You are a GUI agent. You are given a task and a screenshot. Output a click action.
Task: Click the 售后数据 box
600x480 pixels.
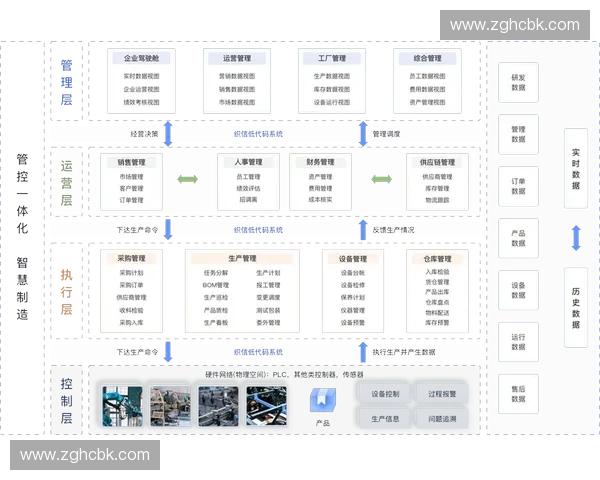pyautogui.click(x=517, y=392)
